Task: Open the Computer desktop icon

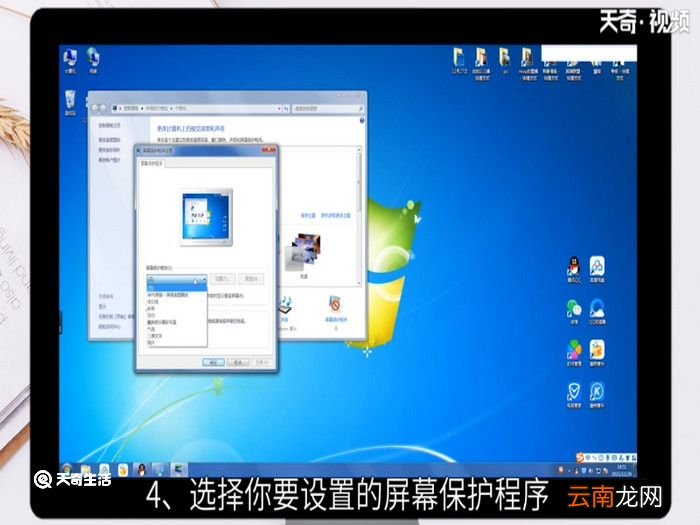Action: click(x=70, y=60)
